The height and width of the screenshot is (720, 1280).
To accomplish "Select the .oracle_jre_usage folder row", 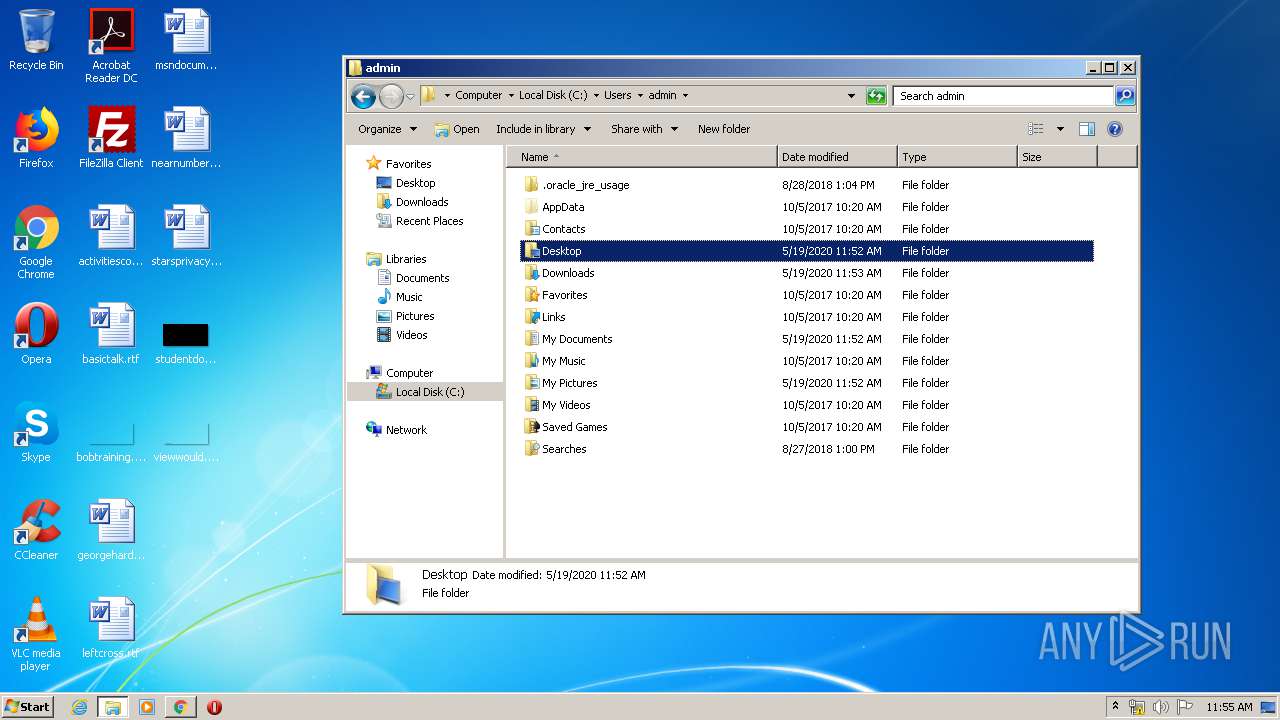I will (807, 185).
